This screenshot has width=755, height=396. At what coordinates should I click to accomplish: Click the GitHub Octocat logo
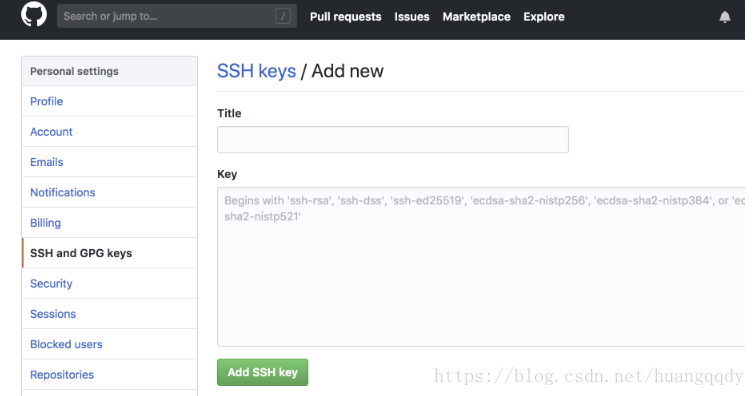(34, 14)
